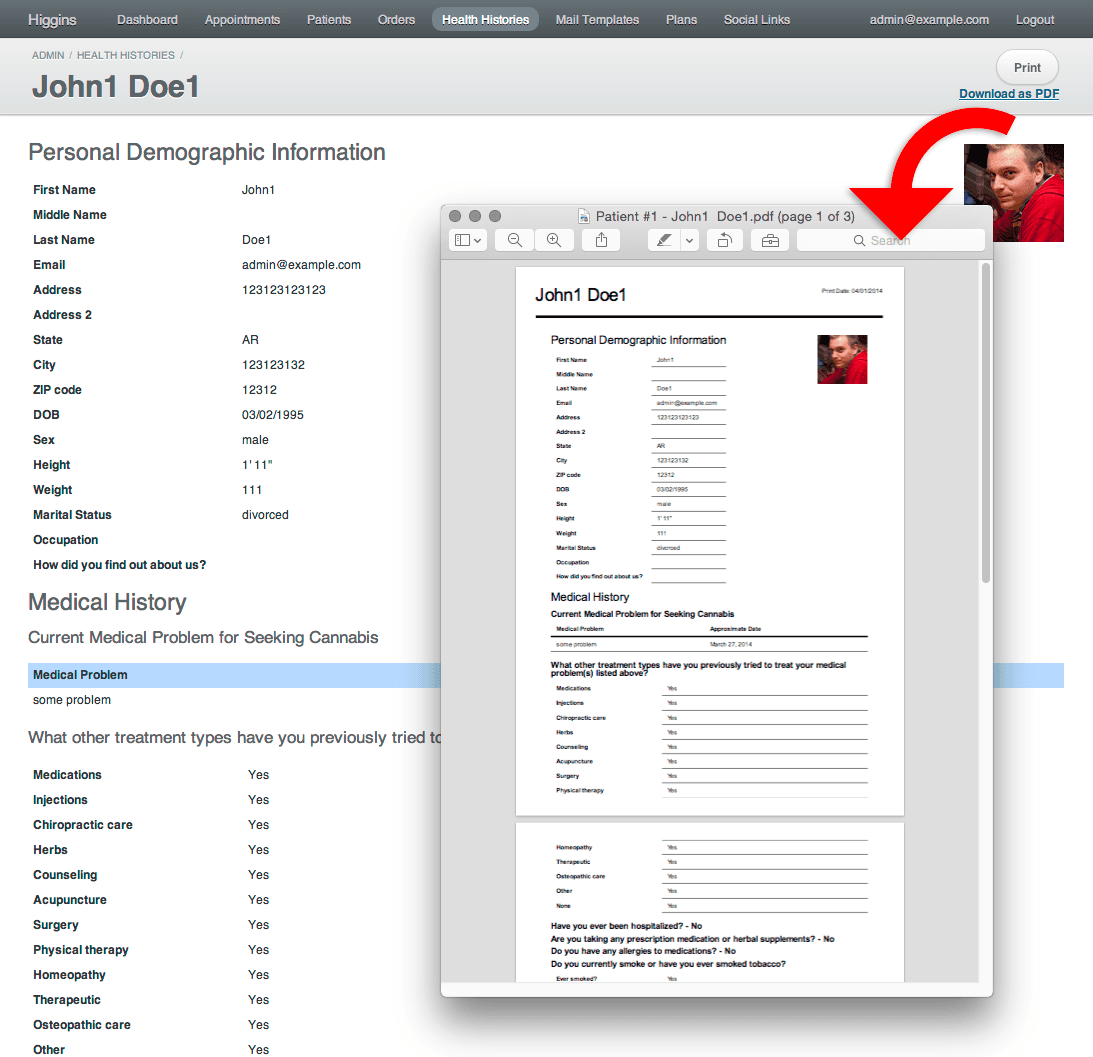Click the email value admin@example.com in demographics
Viewport: 1093px width, 1057px height.
tap(301, 265)
